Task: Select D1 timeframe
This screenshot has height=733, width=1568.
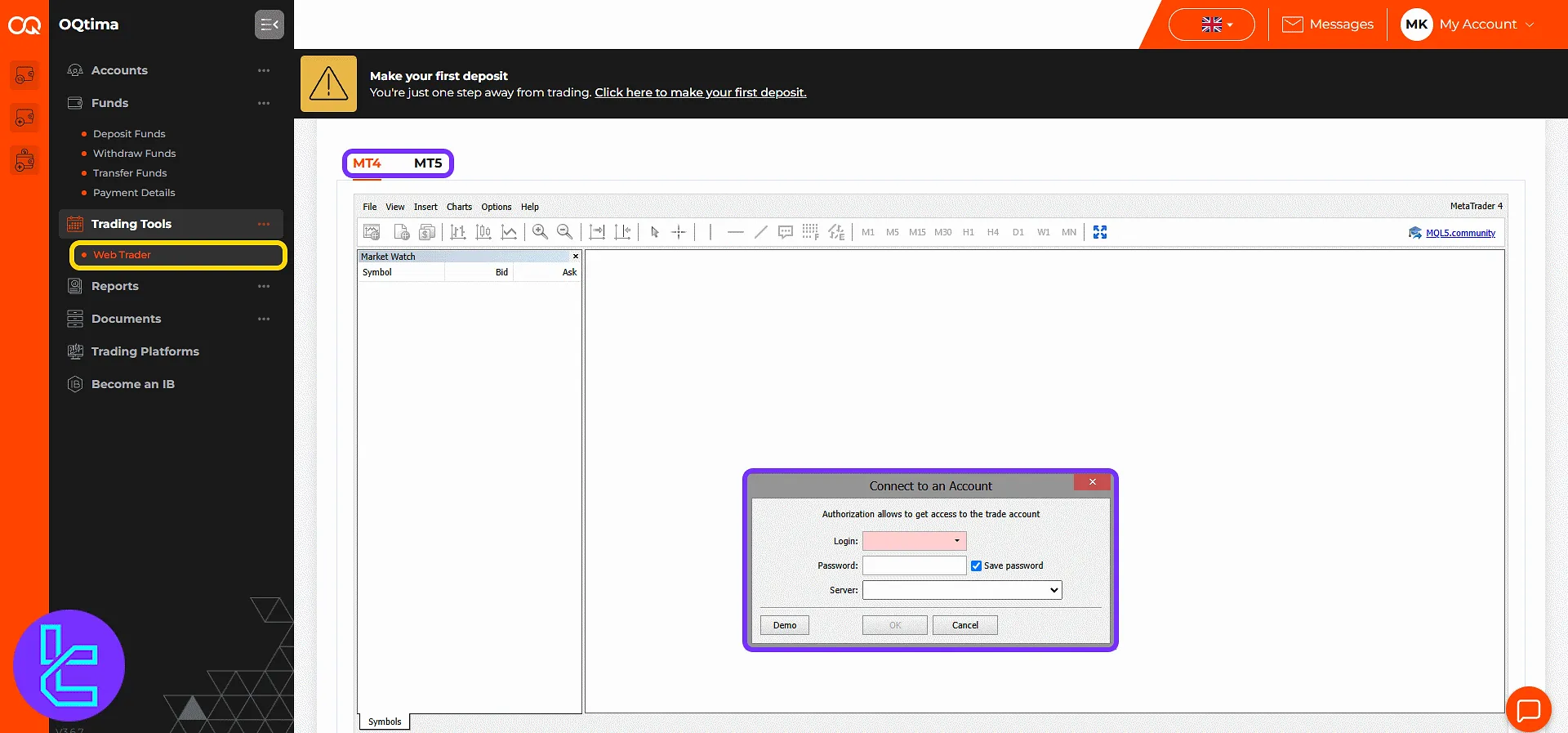Action: tap(1018, 232)
